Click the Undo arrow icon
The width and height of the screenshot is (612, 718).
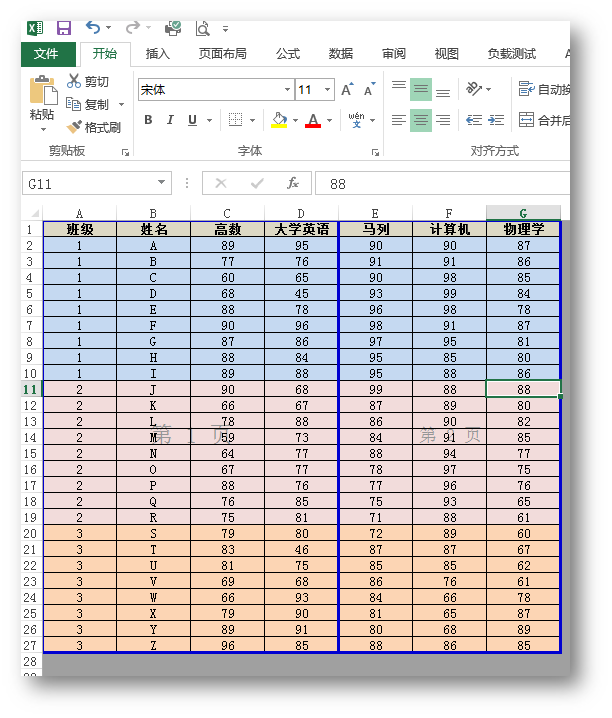pyautogui.click(x=93, y=28)
